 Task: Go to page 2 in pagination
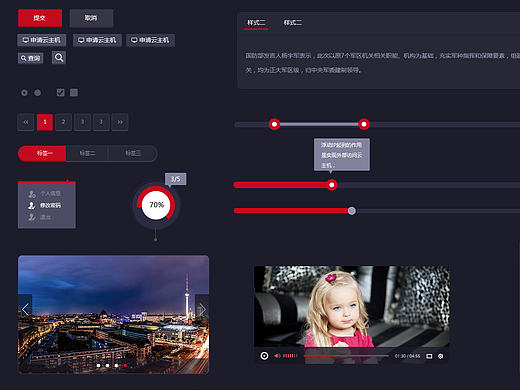coord(63,122)
